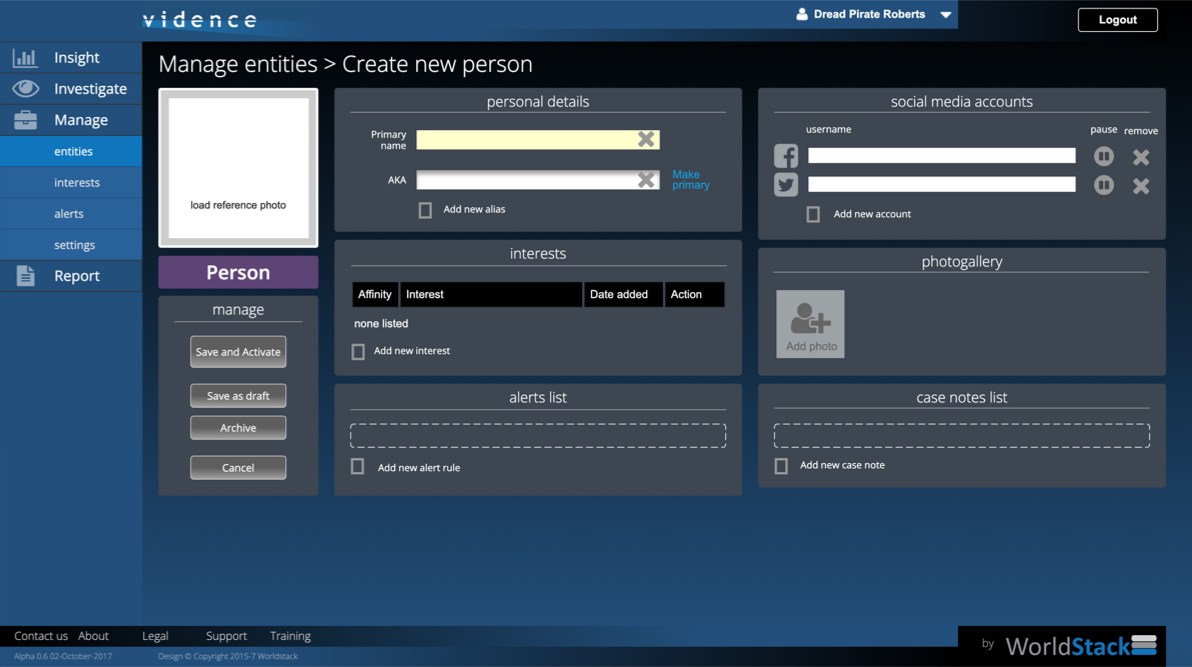Open the About link
This screenshot has height=667, width=1192.
click(94, 636)
